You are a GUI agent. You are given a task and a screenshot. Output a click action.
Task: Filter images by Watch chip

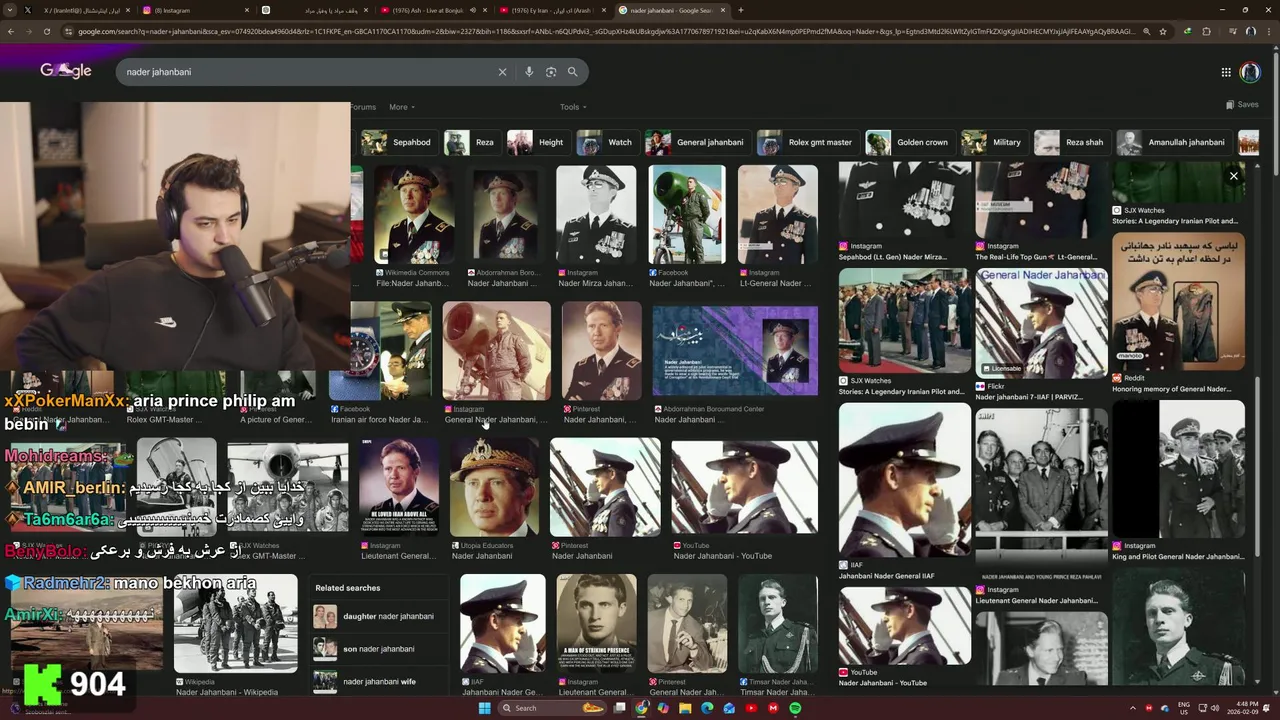click(606, 142)
